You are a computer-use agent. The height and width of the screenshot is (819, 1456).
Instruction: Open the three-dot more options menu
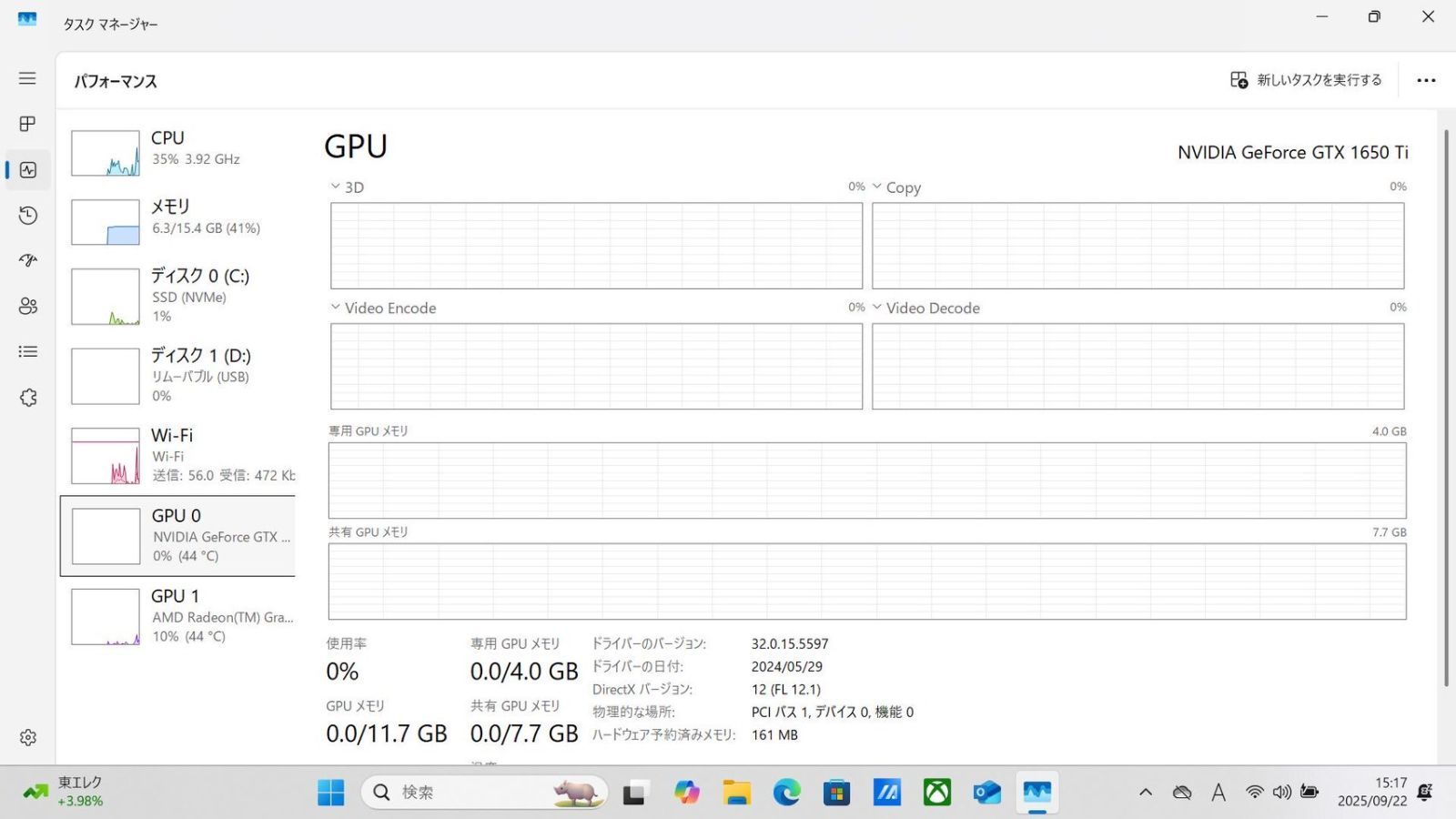tap(1426, 80)
